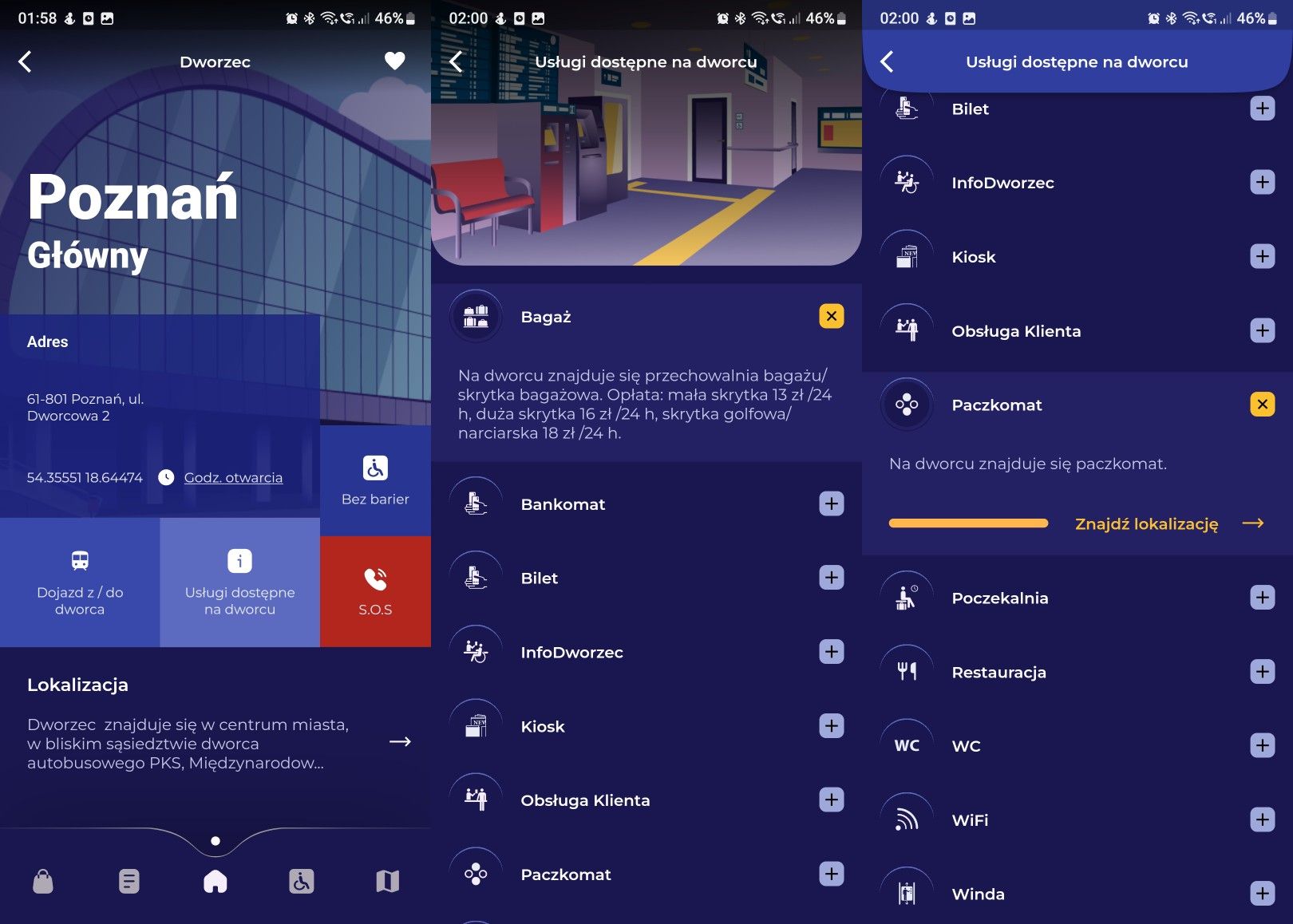Viewport: 1293px width, 924px height.
Task: Tap the Paczkomat icon in the collapsed row
Action: pyautogui.click(x=476, y=874)
